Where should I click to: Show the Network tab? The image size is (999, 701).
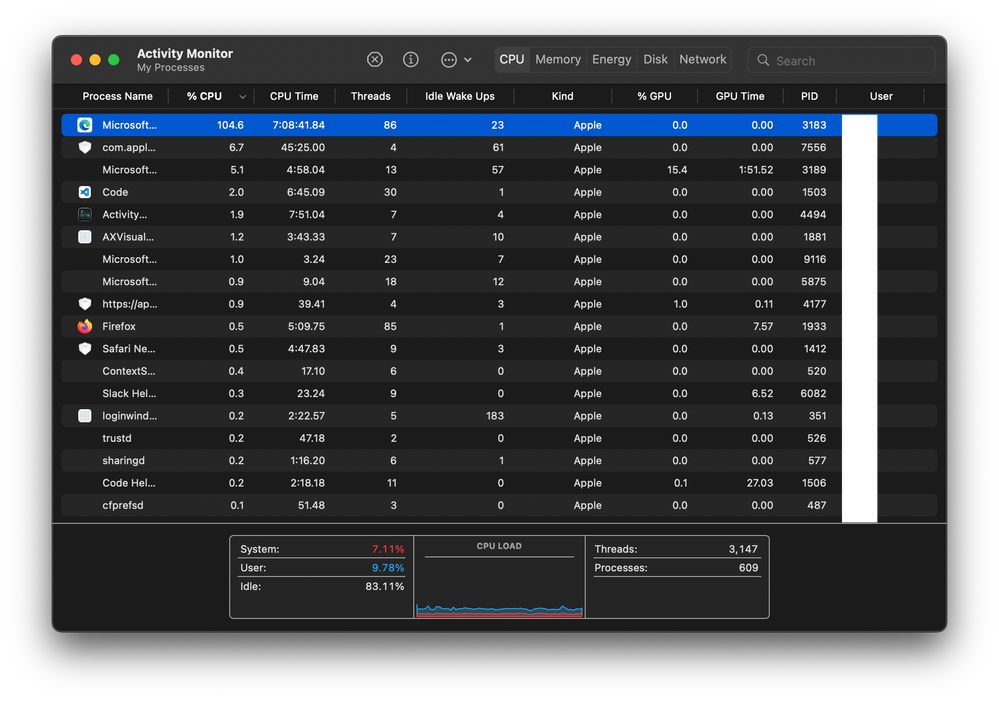click(x=702, y=59)
